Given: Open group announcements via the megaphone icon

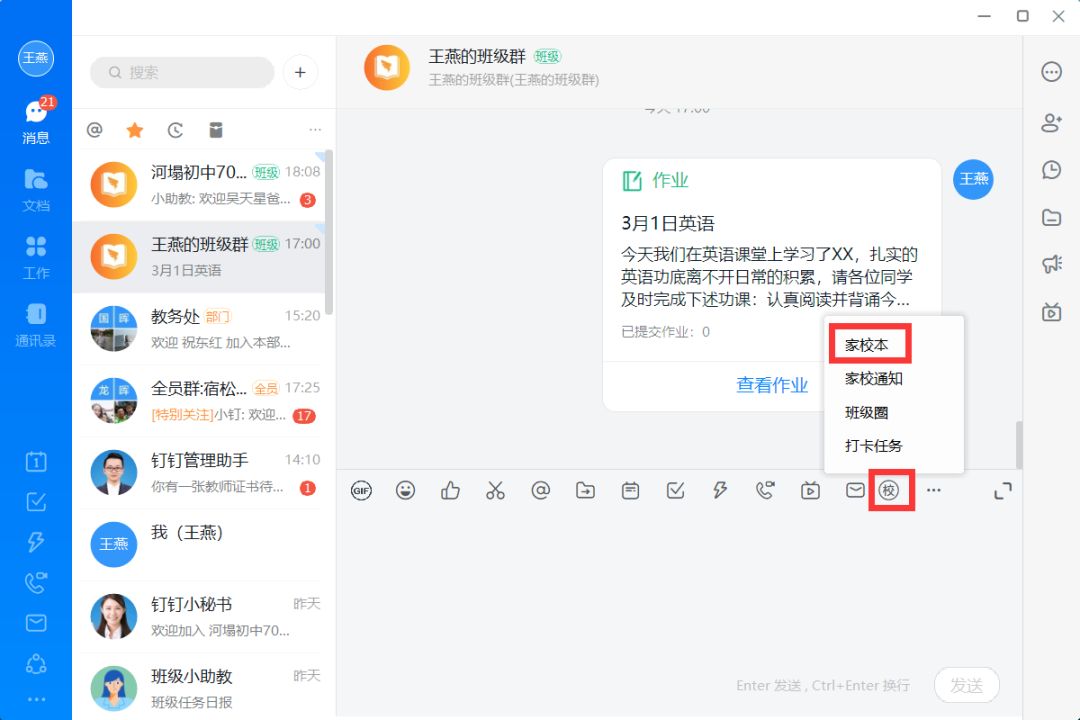Looking at the screenshot, I should 1051,264.
